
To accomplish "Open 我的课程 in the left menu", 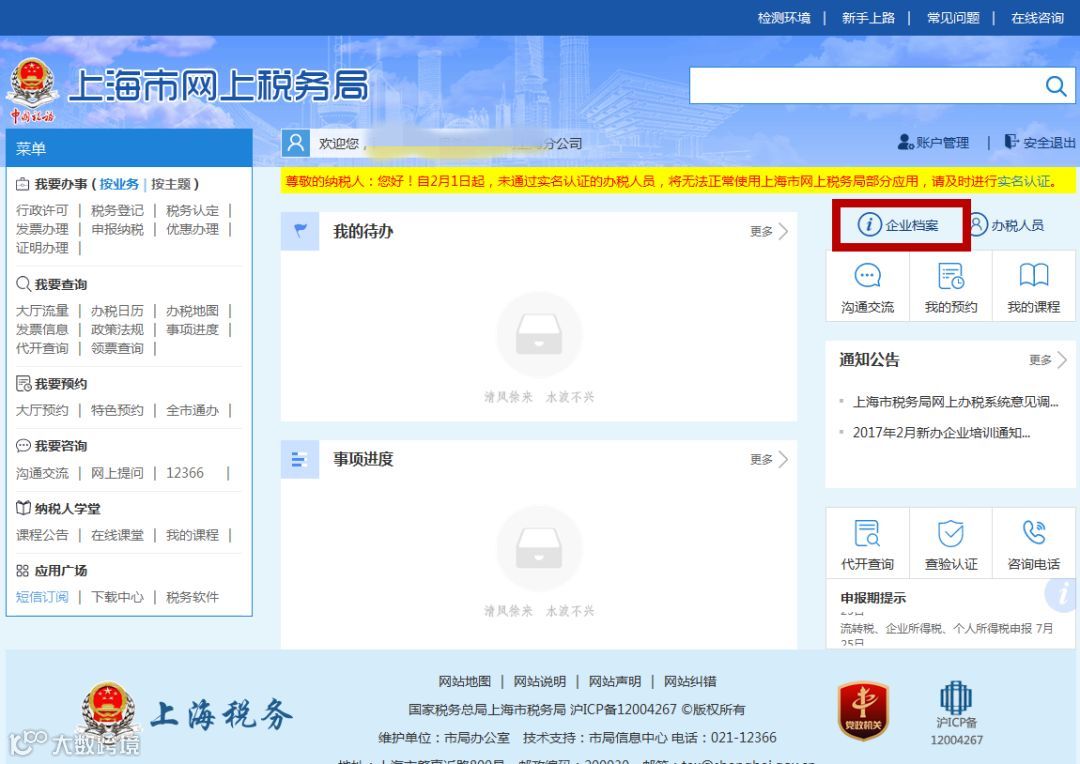I will click(192, 535).
